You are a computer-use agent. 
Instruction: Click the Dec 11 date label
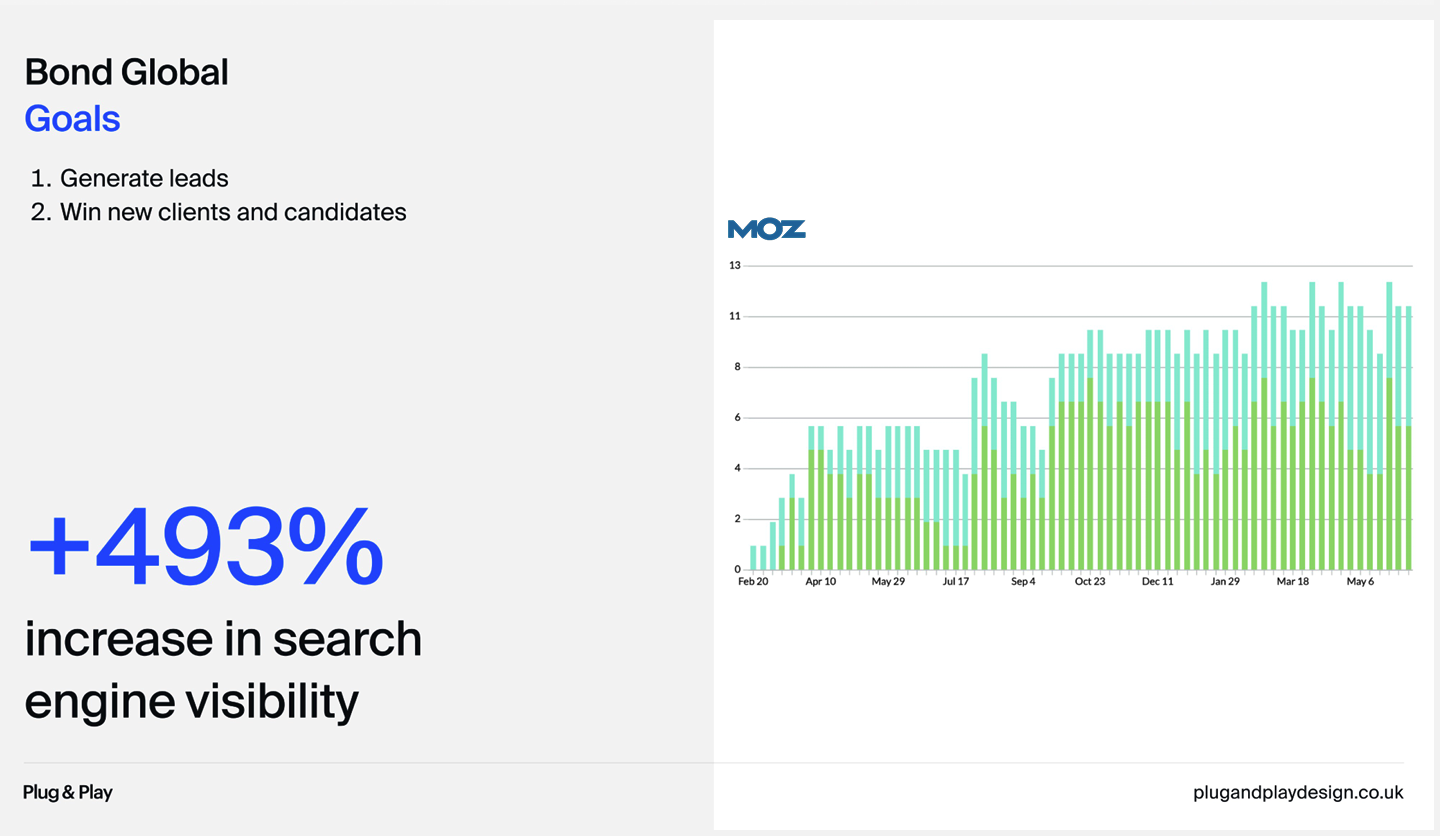click(x=1157, y=581)
